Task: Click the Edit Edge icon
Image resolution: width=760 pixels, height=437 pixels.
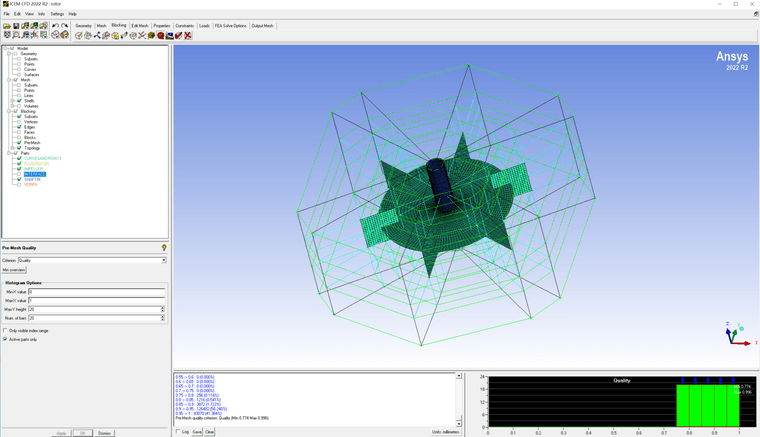Action: [x=142, y=35]
